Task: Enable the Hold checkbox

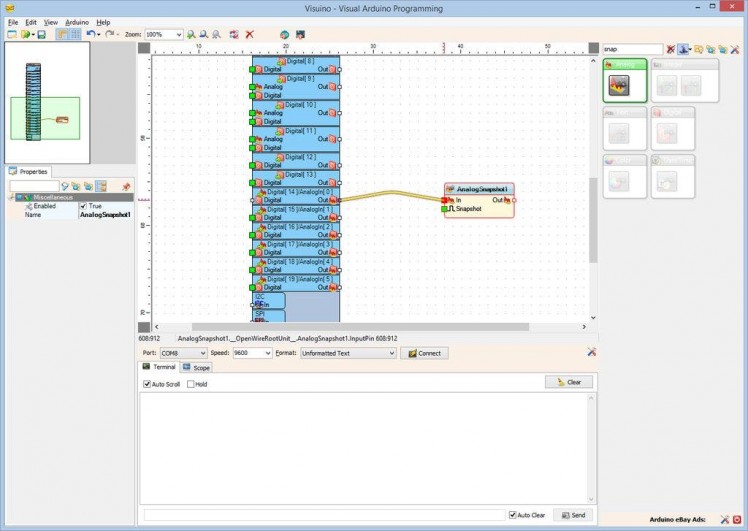Action: tap(191, 384)
